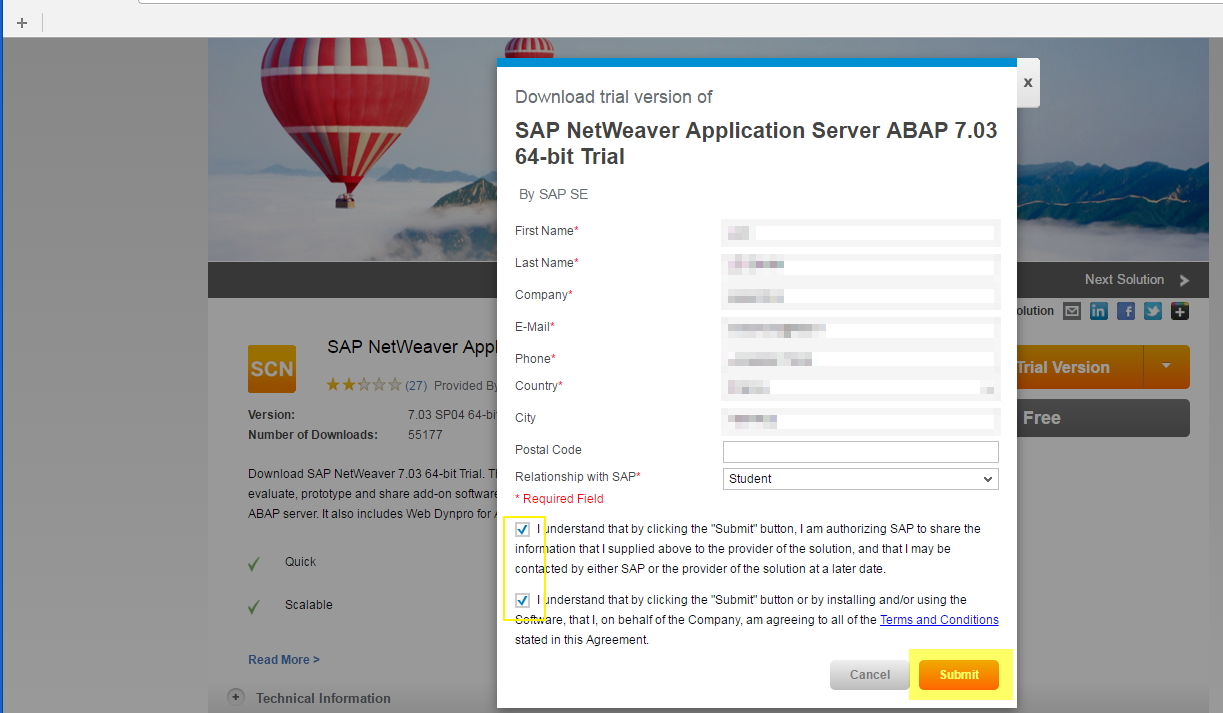Share the solution on Facebook
The width and height of the screenshot is (1223, 713).
pos(1125,311)
